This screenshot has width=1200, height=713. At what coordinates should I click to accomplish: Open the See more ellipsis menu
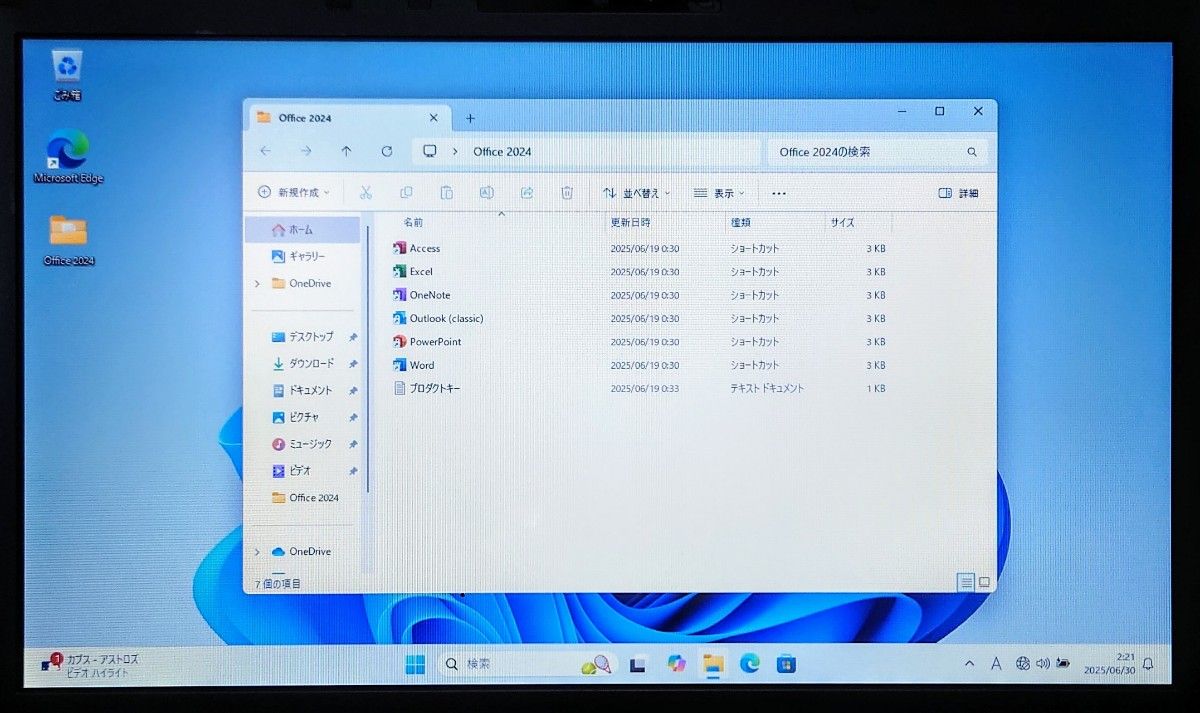[x=778, y=193]
